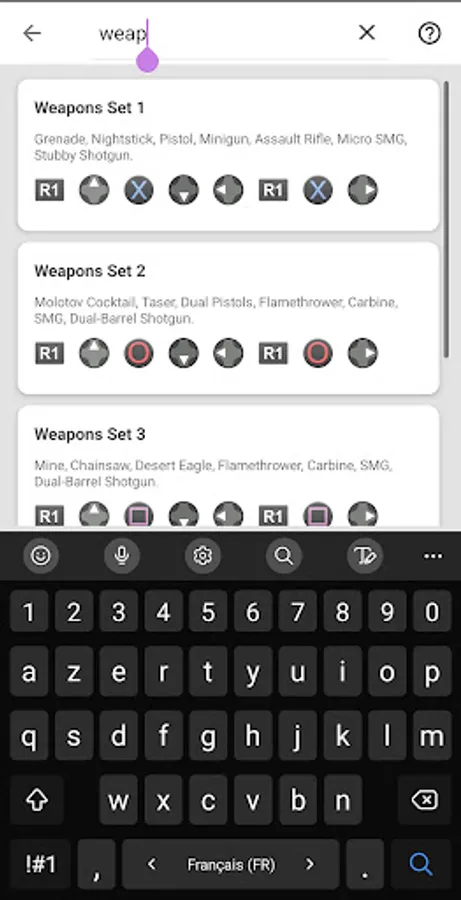The width and height of the screenshot is (461, 900).
Task: Tap the keyboard toolbar search icon
Action: pyautogui.click(x=284, y=556)
